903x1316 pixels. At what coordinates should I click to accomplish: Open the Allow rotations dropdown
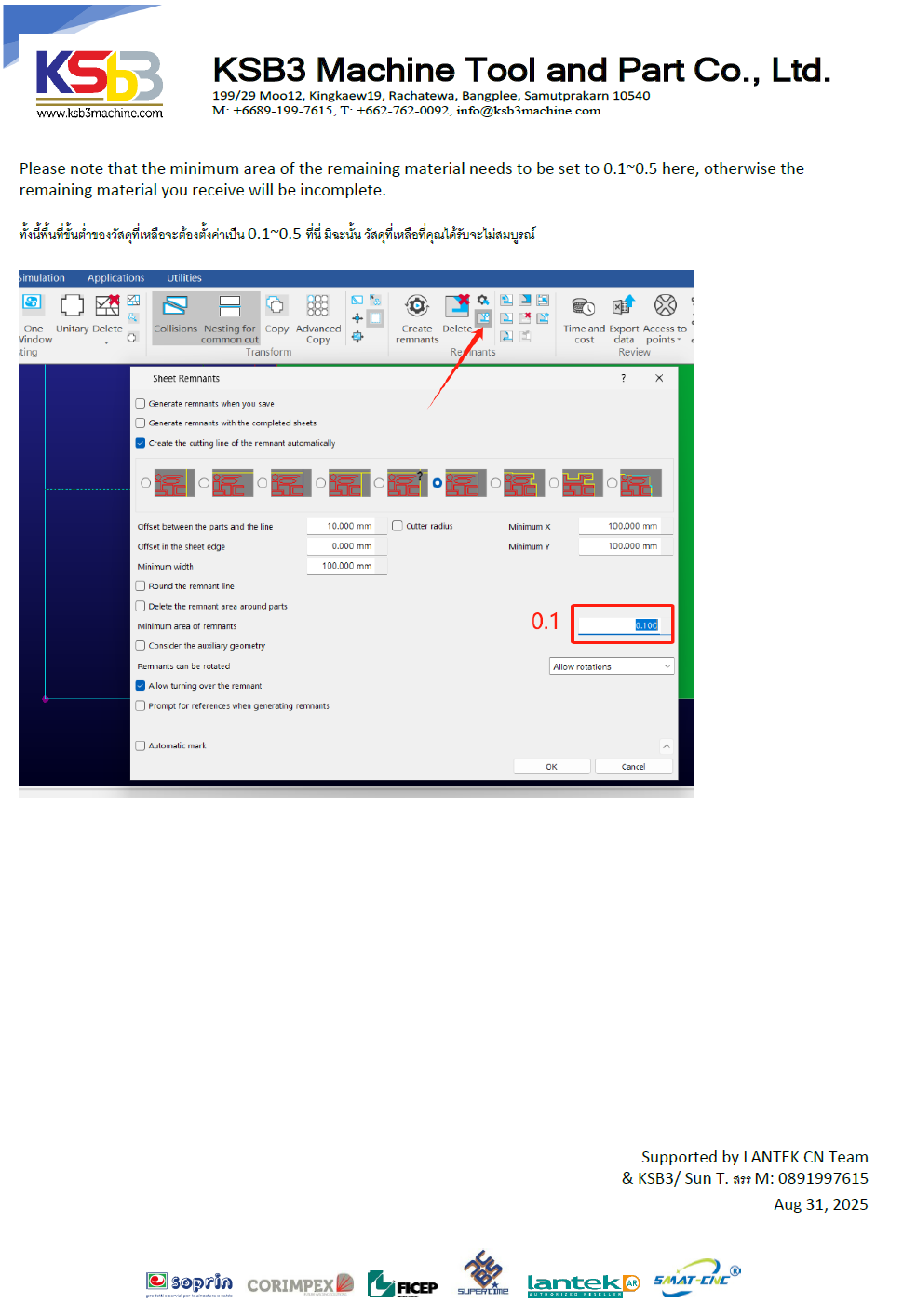pyautogui.click(x=611, y=666)
